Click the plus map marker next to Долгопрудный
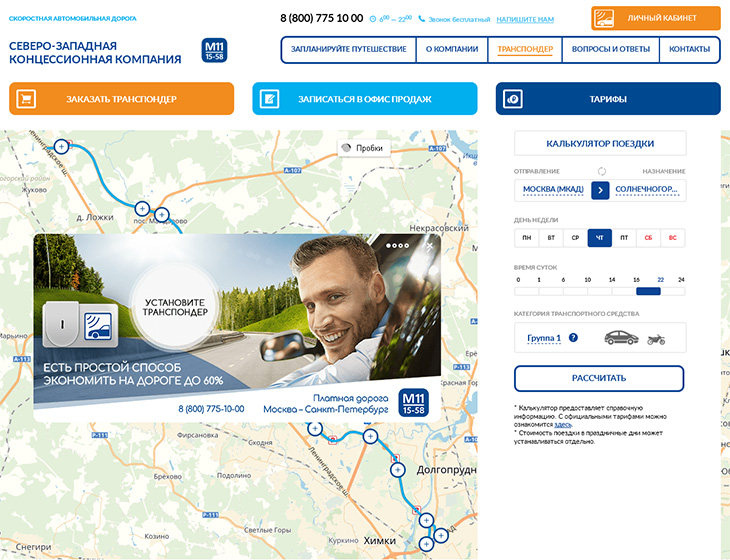 pos(397,470)
